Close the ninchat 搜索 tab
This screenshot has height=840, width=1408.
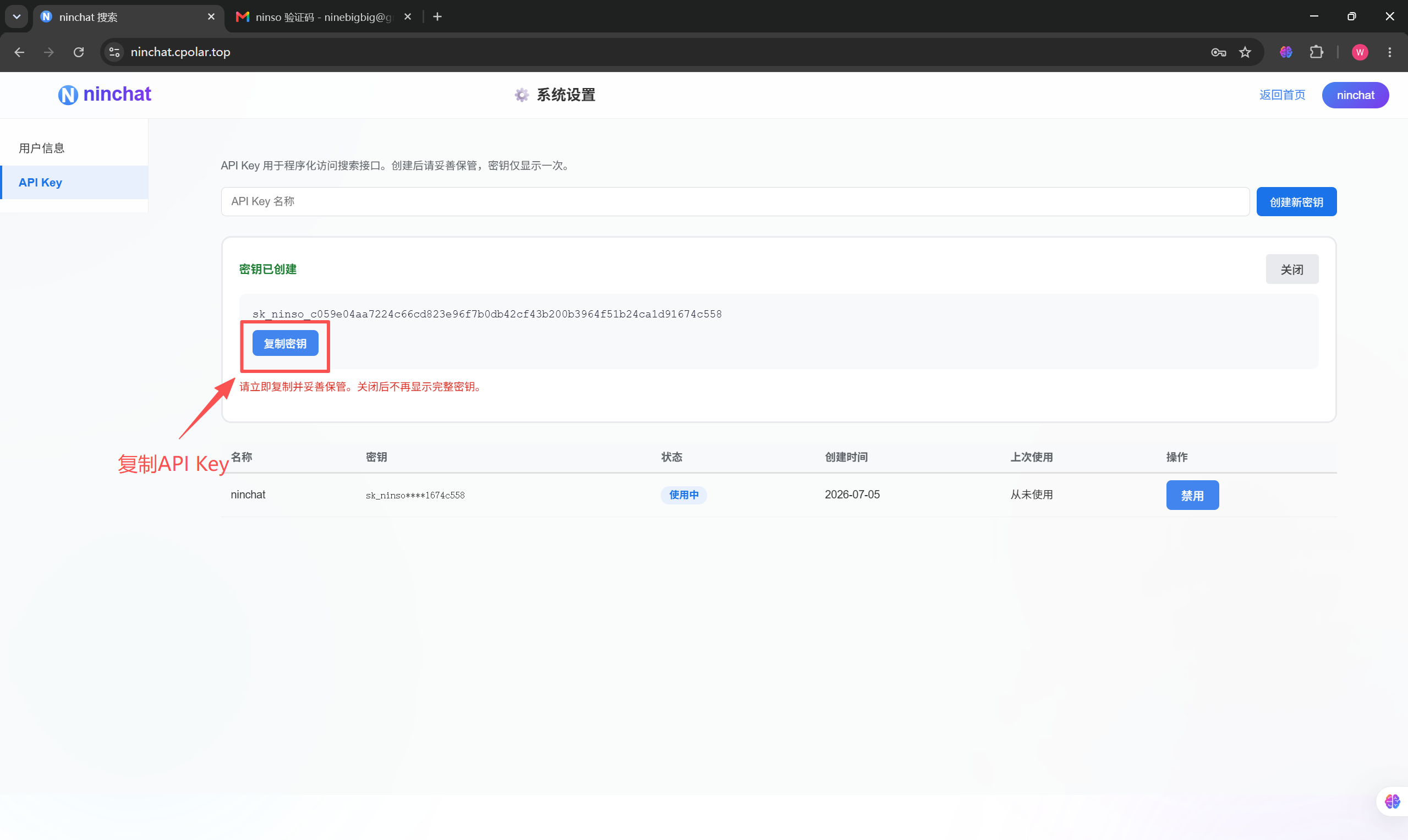[x=211, y=17]
